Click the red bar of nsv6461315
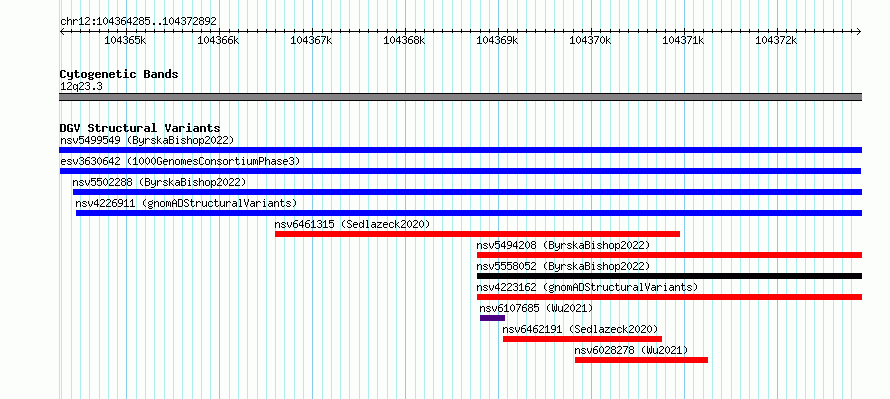This screenshot has height=399, width=890. coord(477,234)
